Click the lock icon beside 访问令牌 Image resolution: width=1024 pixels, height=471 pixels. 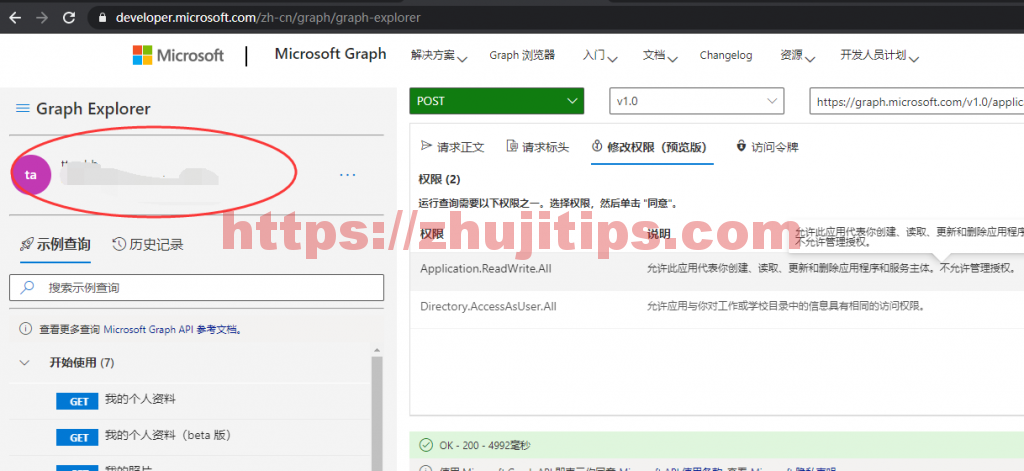click(x=741, y=145)
